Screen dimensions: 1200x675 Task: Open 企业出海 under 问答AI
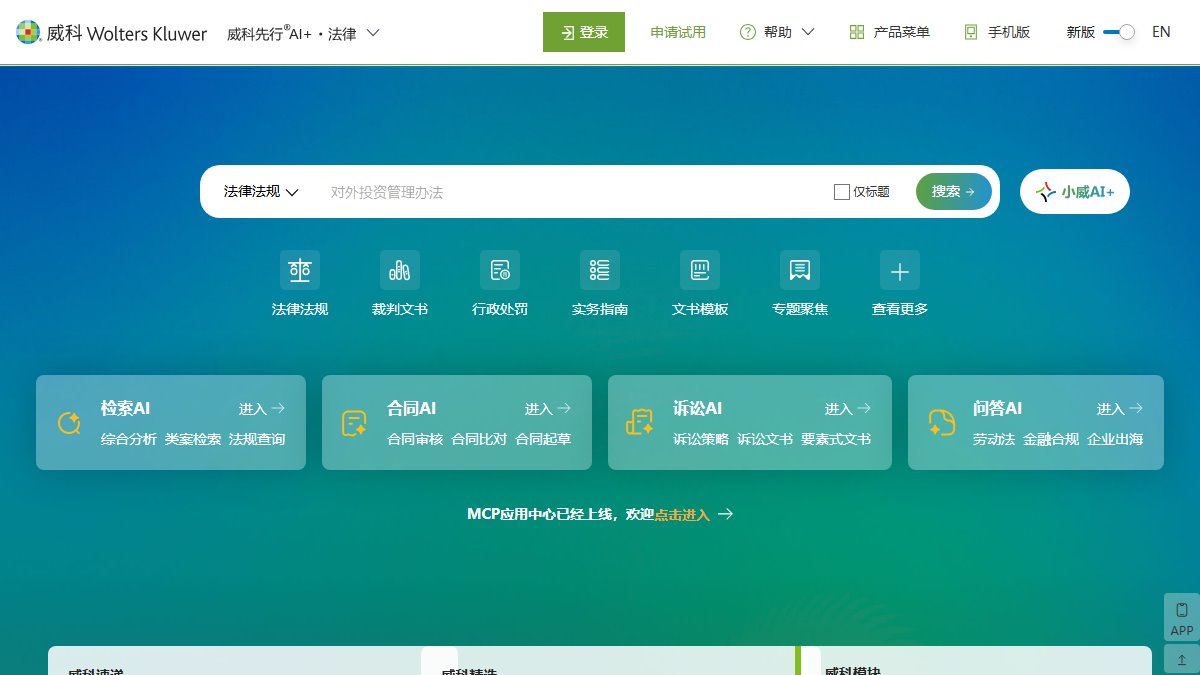coord(1115,439)
